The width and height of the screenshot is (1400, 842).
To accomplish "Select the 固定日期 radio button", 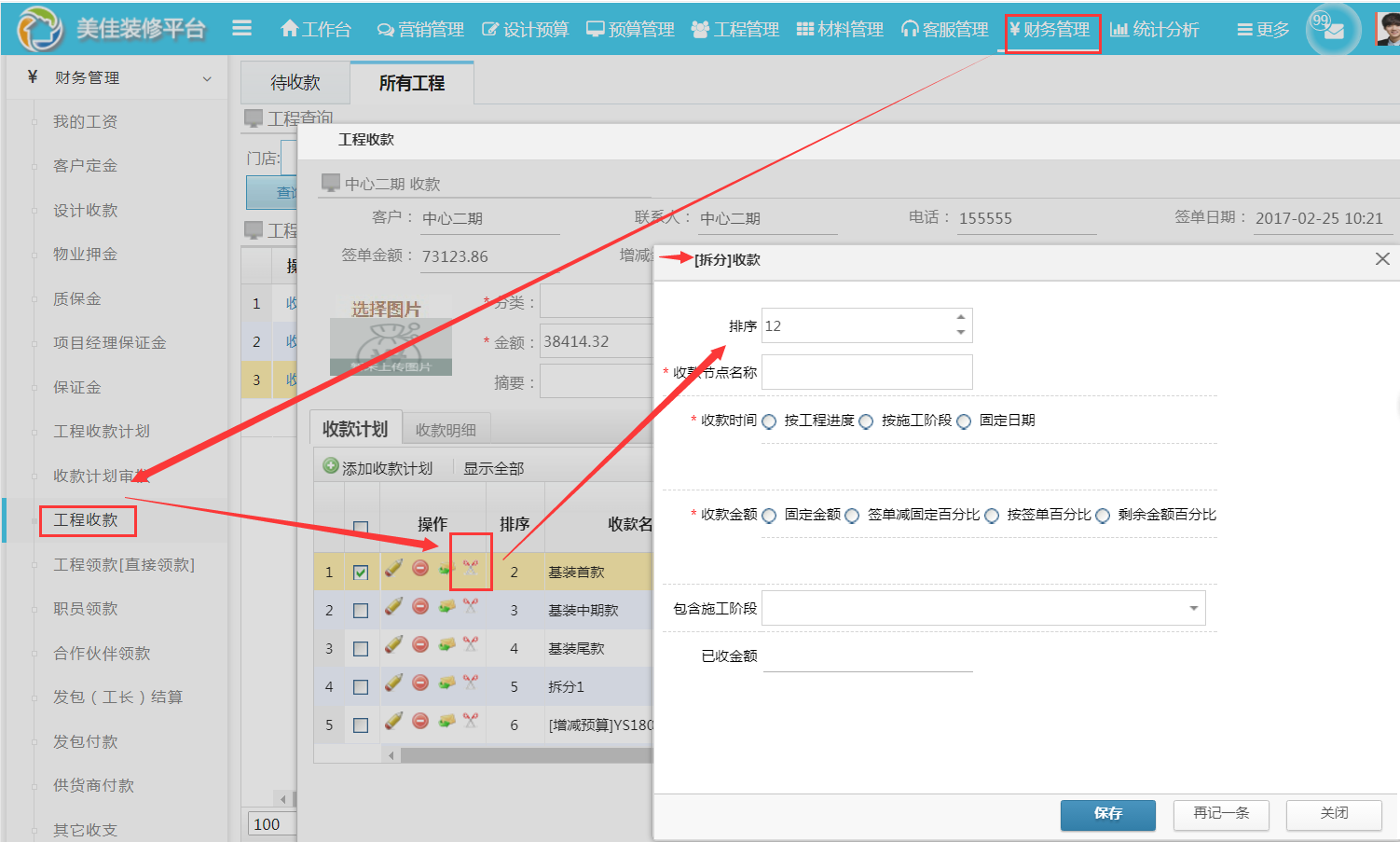I will (x=964, y=421).
